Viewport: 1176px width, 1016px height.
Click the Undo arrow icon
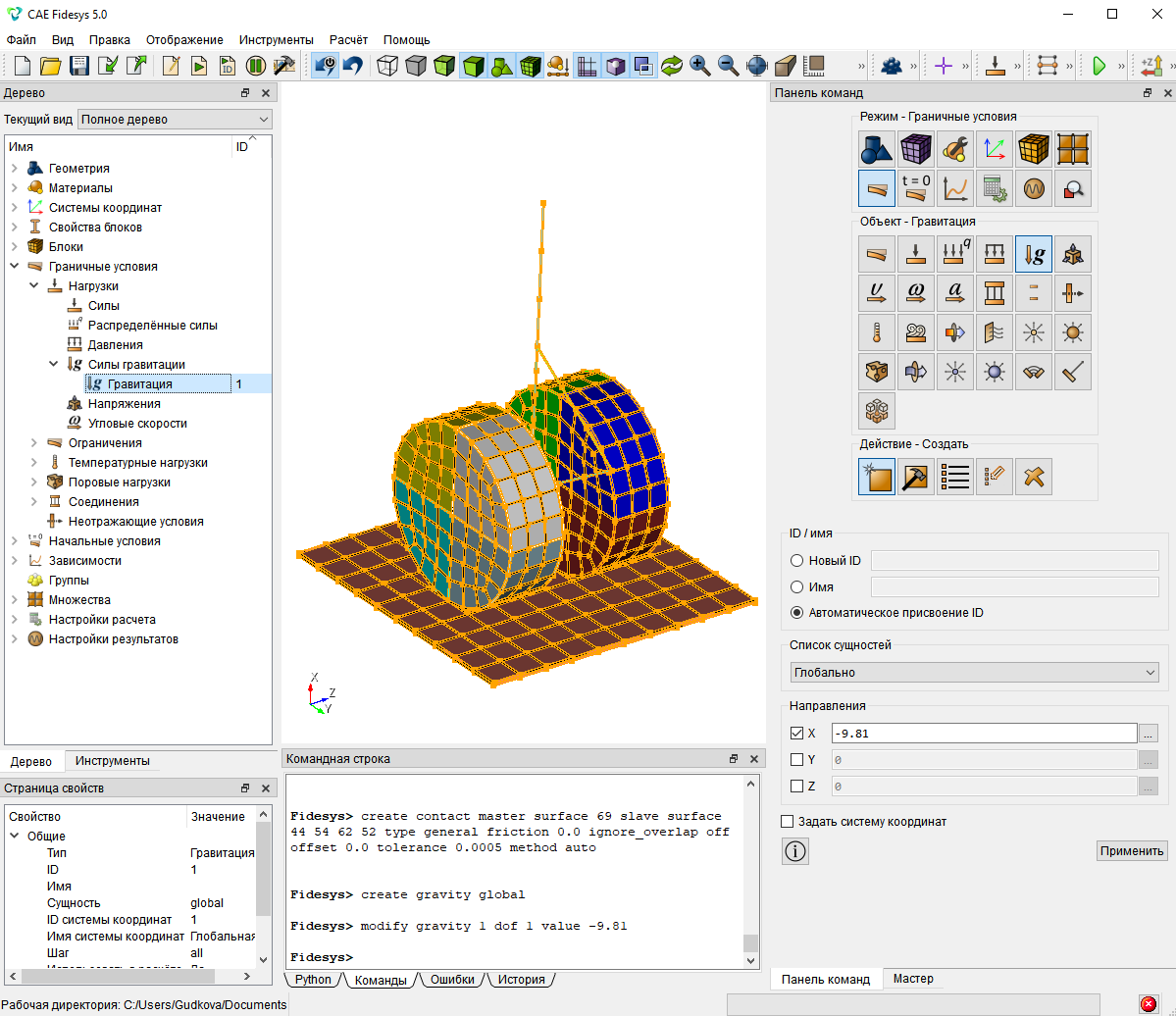click(353, 66)
